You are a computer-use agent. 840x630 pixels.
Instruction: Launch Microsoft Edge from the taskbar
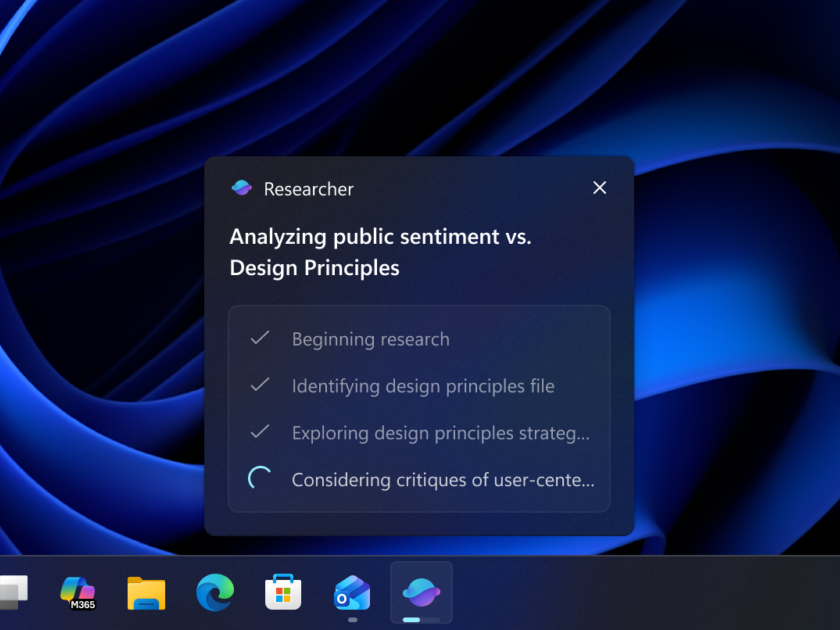click(x=215, y=592)
